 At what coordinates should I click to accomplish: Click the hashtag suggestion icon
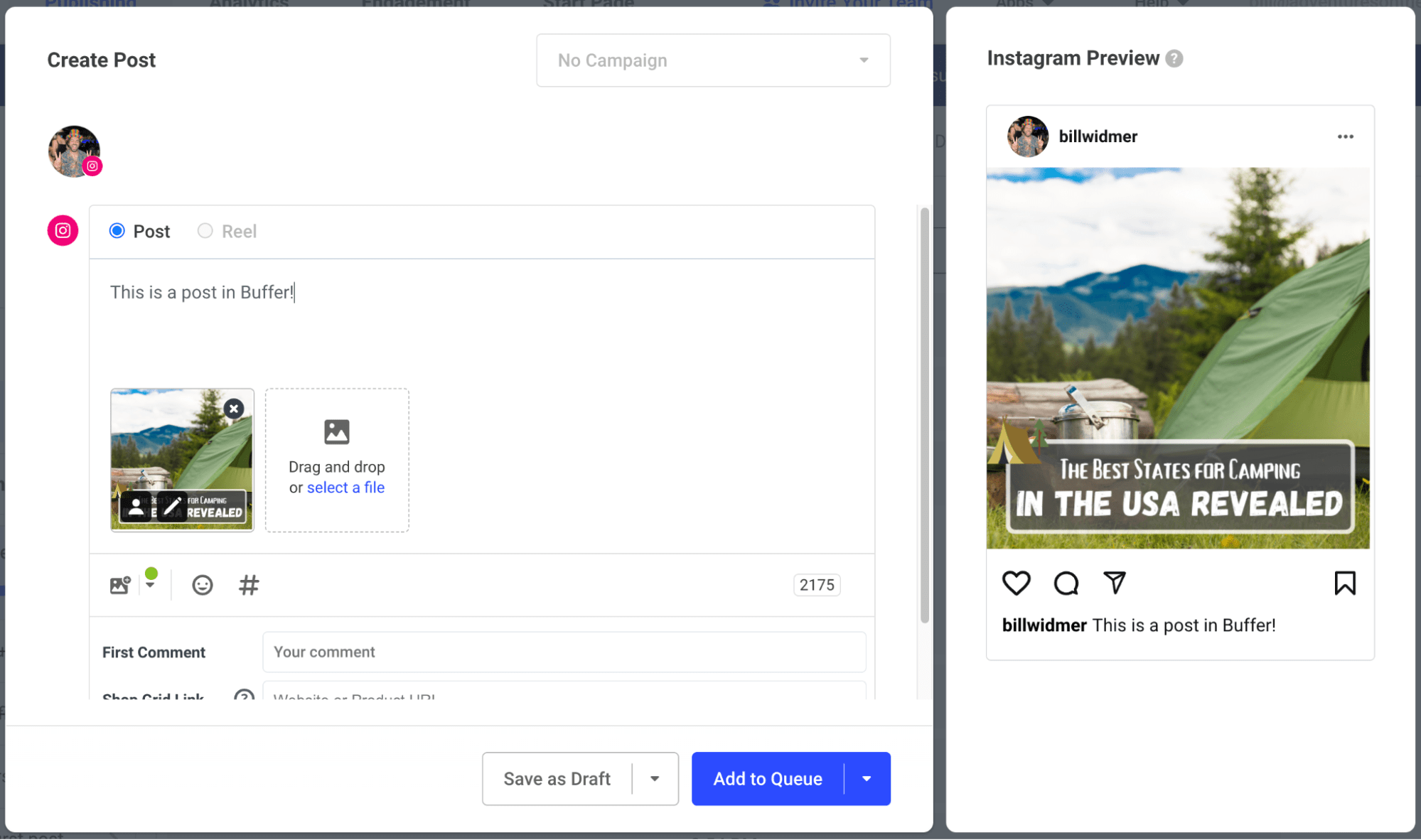pyautogui.click(x=248, y=585)
